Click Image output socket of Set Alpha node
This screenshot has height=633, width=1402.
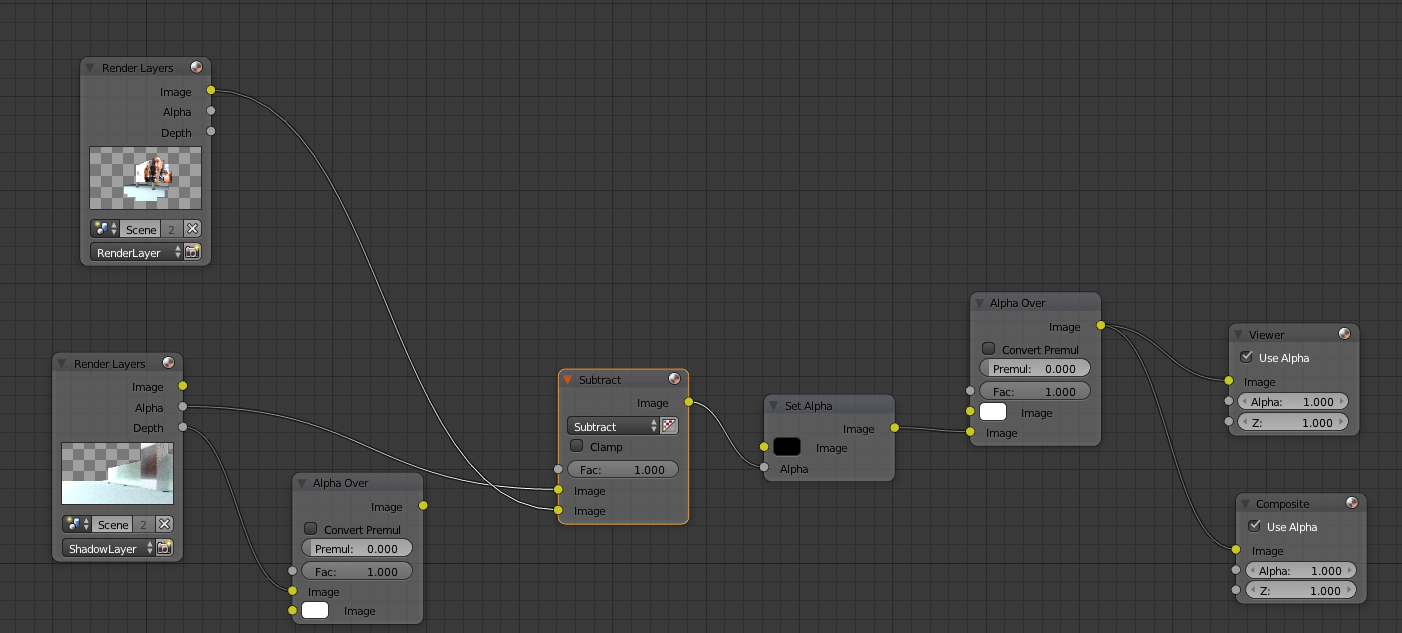click(x=894, y=428)
